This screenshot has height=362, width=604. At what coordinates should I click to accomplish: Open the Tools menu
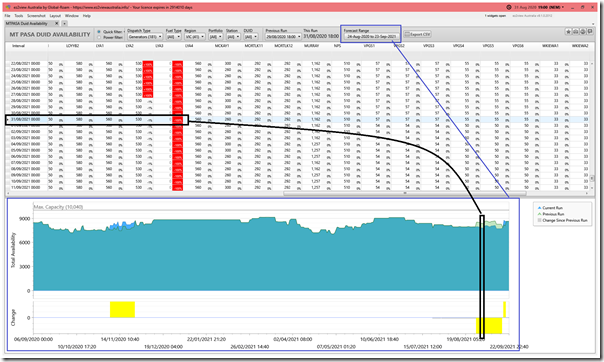click(x=19, y=16)
